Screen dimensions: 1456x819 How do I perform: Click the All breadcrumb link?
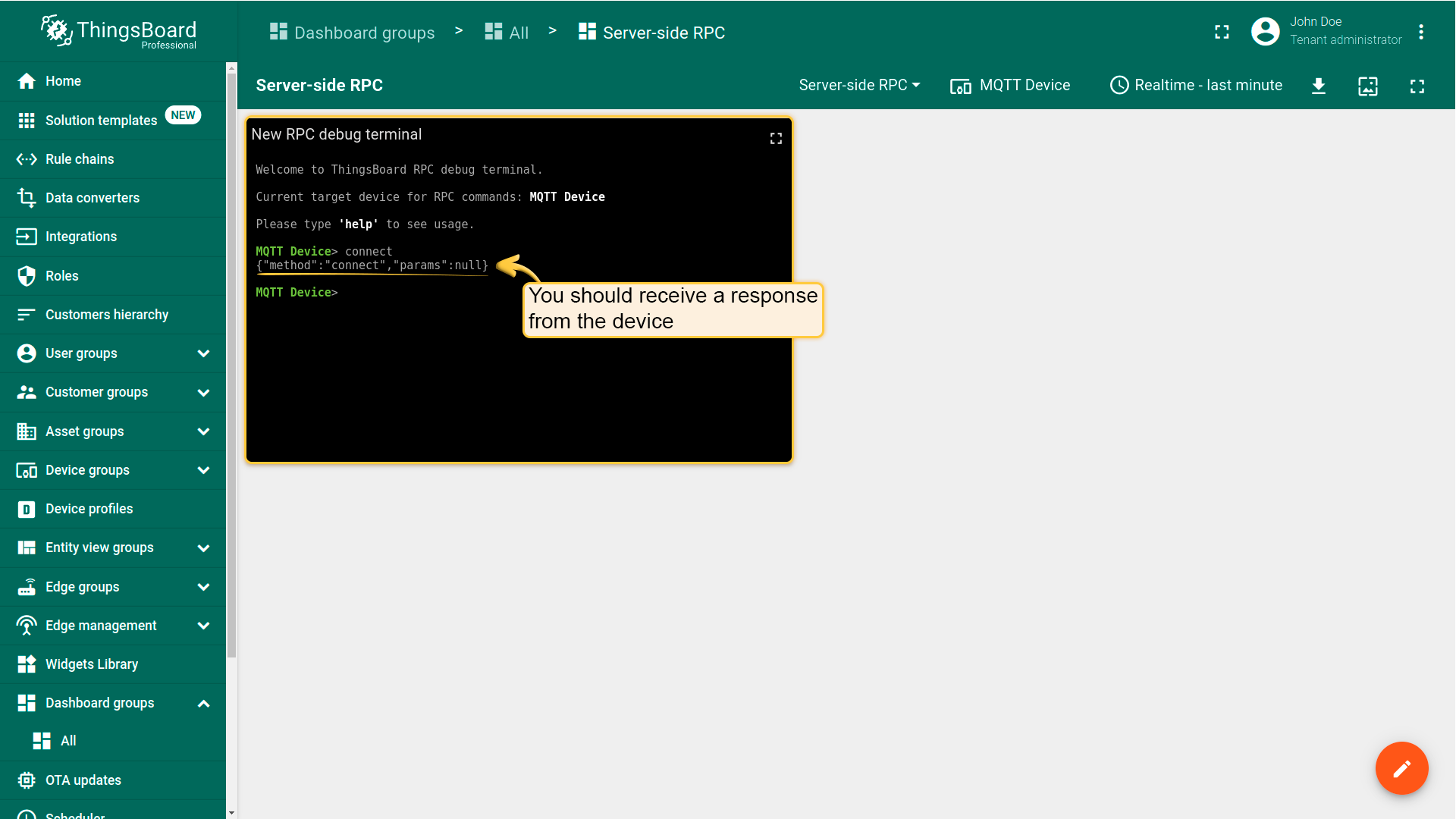point(507,33)
